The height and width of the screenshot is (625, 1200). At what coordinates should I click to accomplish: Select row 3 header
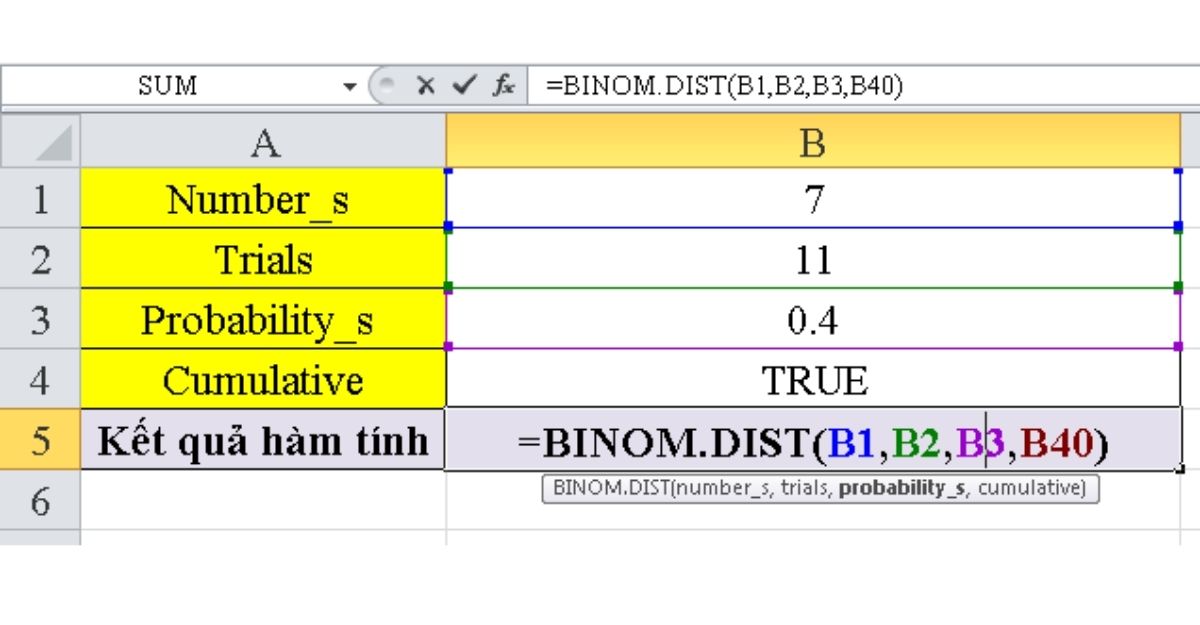click(41, 320)
